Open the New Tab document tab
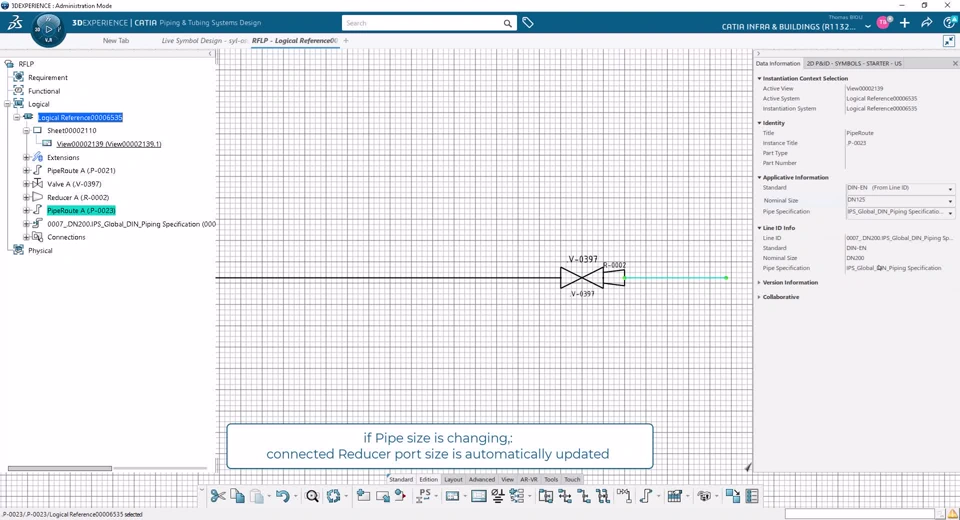 pos(116,40)
